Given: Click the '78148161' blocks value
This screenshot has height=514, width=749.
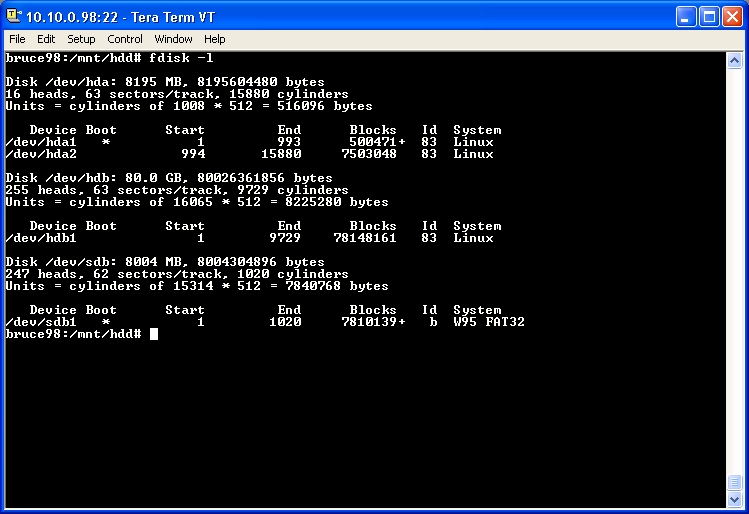Looking at the screenshot, I should (365, 238).
